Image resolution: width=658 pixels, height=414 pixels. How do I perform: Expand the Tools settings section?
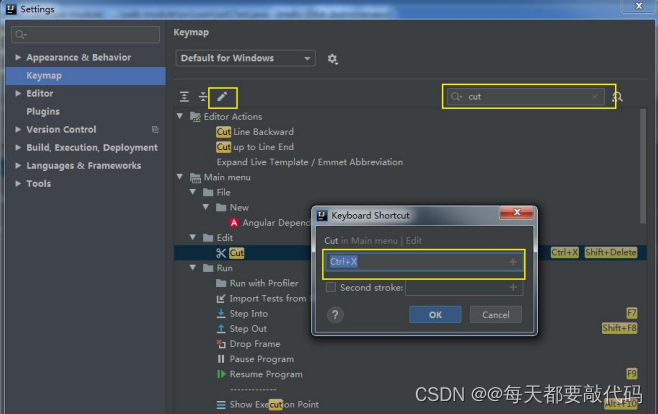[18, 183]
